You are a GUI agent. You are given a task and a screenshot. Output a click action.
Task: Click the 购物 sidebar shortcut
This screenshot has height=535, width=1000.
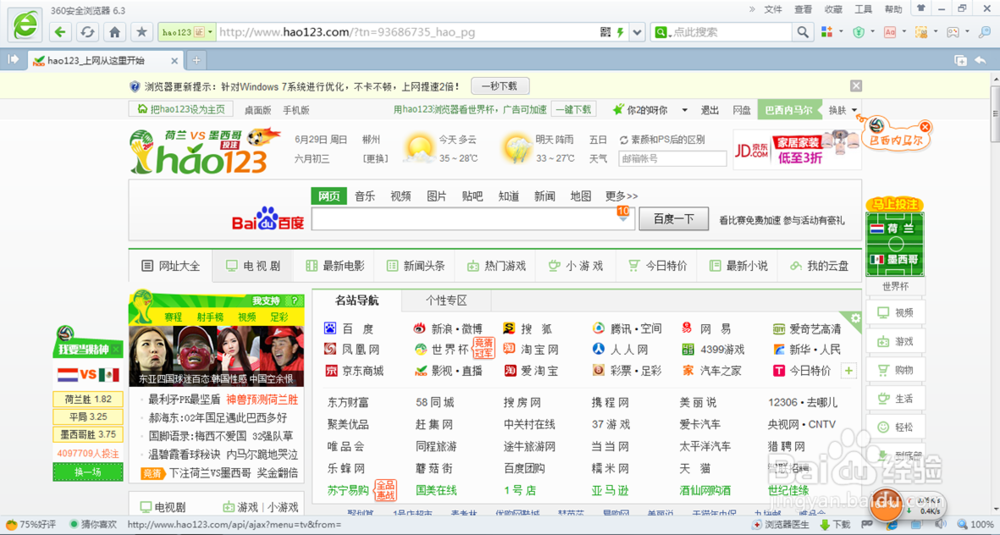coord(895,370)
